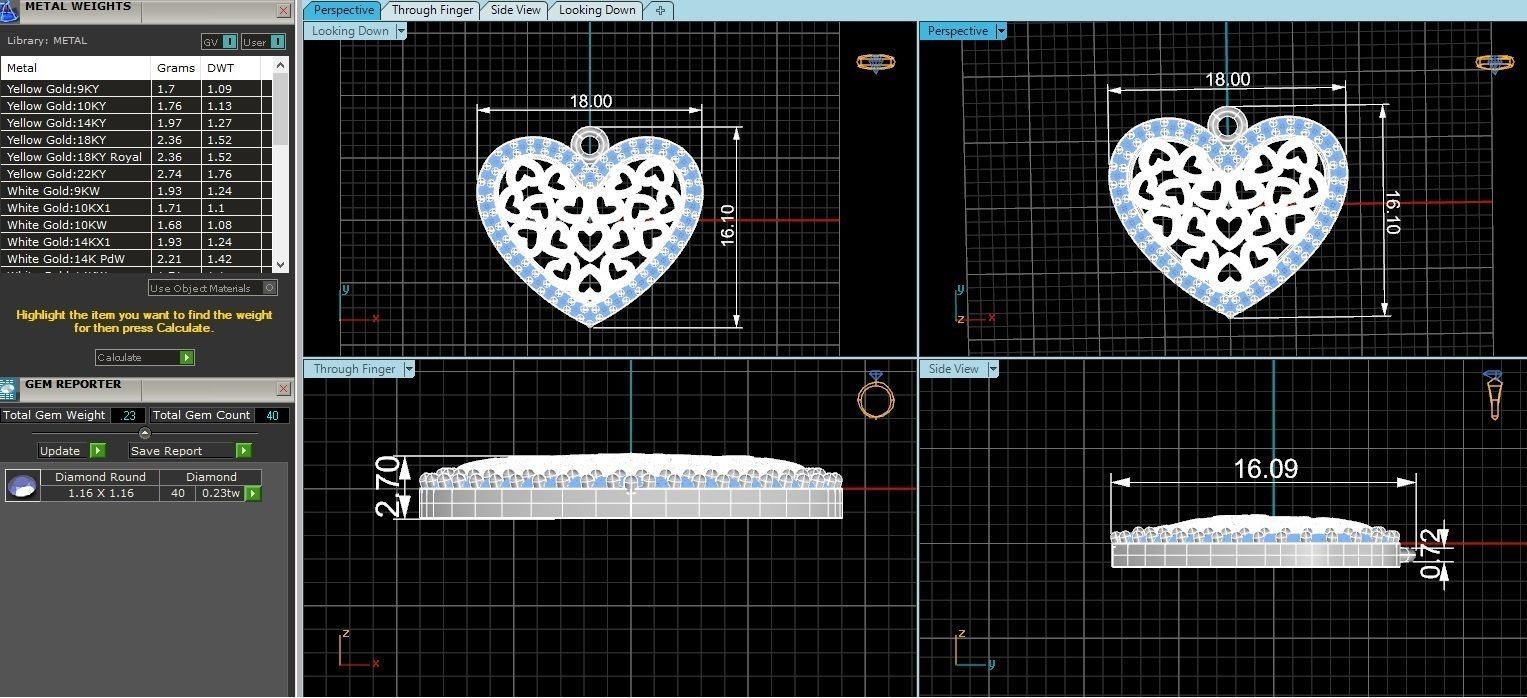Click the green arrow beside Calculate
This screenshot has width=1527, height=698.
pyautogui.click(x=186, y=358)
